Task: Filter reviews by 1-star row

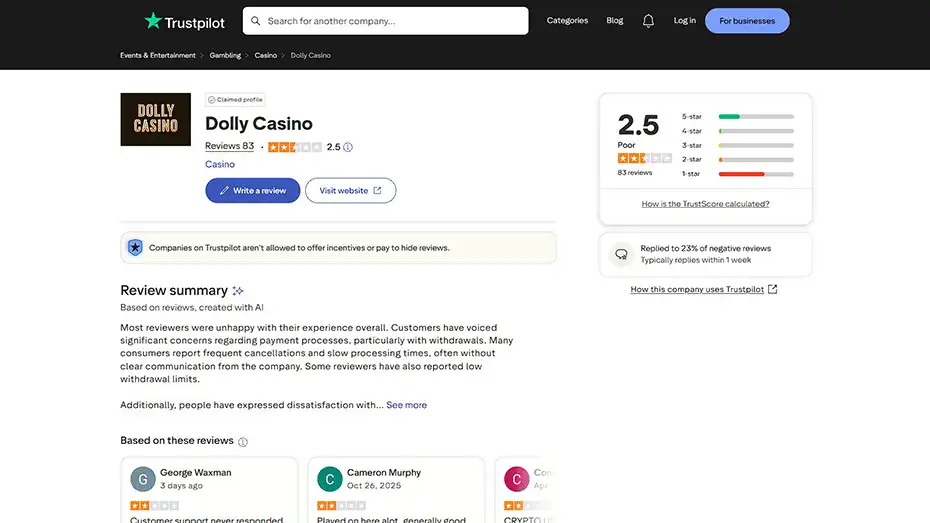Action: 737,174
